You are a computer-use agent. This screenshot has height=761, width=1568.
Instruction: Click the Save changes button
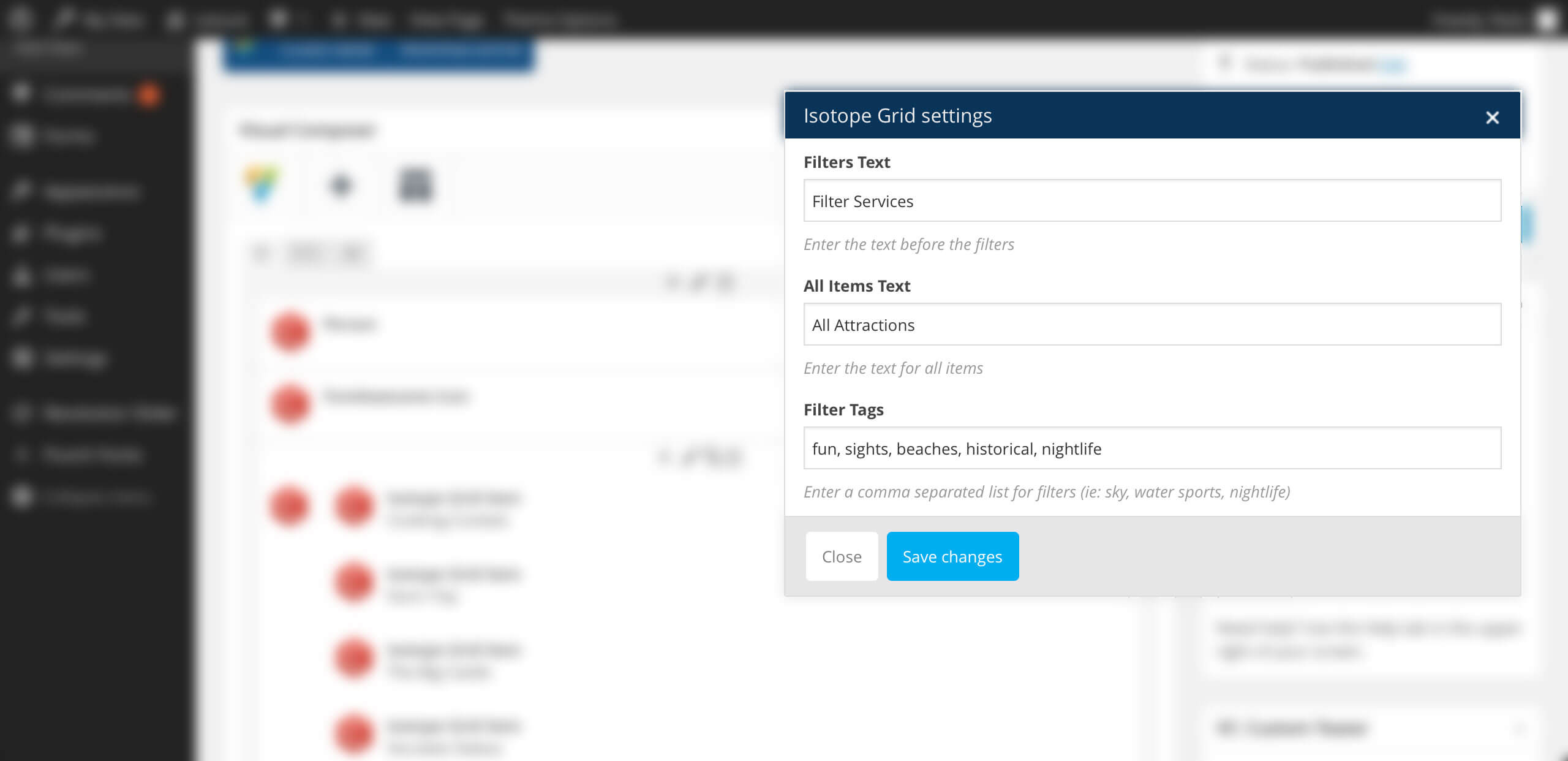tap(952, 556)
